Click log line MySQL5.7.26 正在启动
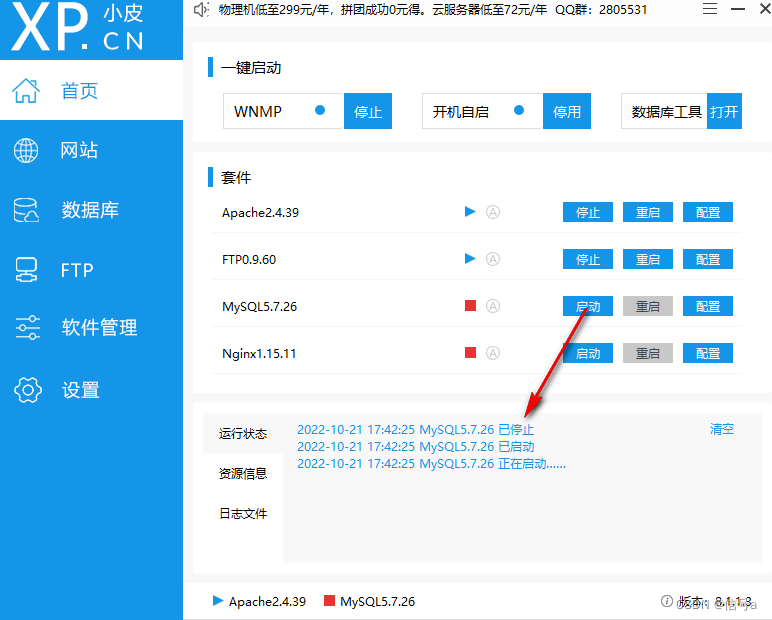Viewport: 772px width, 620px height. point(431,464)
